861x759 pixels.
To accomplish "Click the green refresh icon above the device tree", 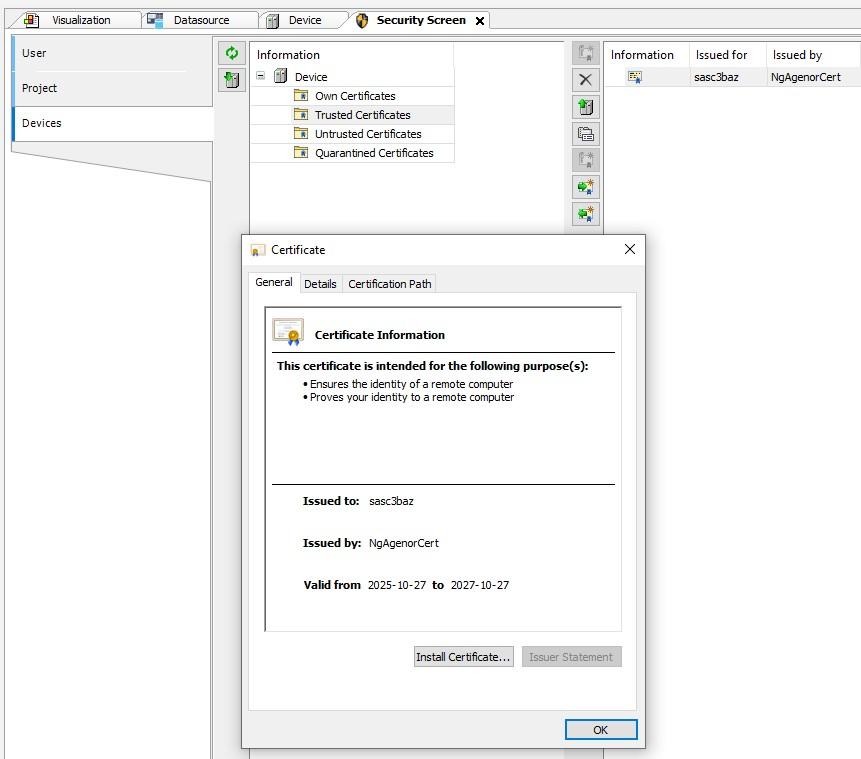I will (232, 54).
